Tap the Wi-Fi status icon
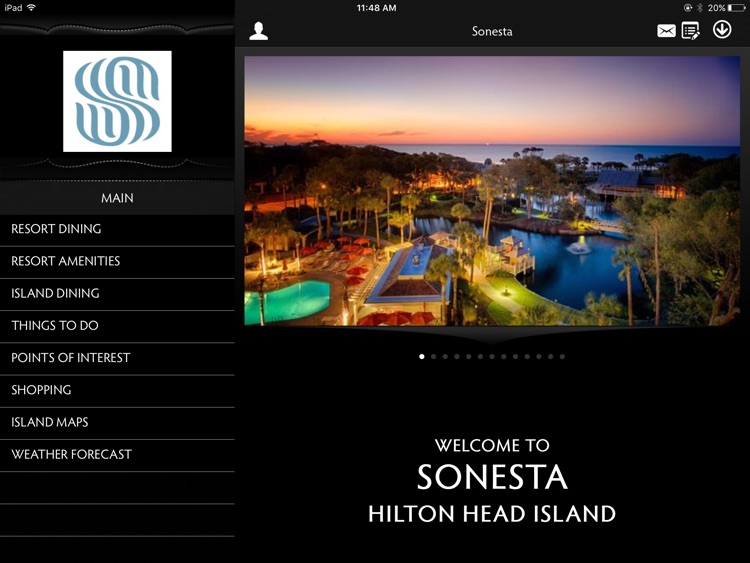 [32, 8]
